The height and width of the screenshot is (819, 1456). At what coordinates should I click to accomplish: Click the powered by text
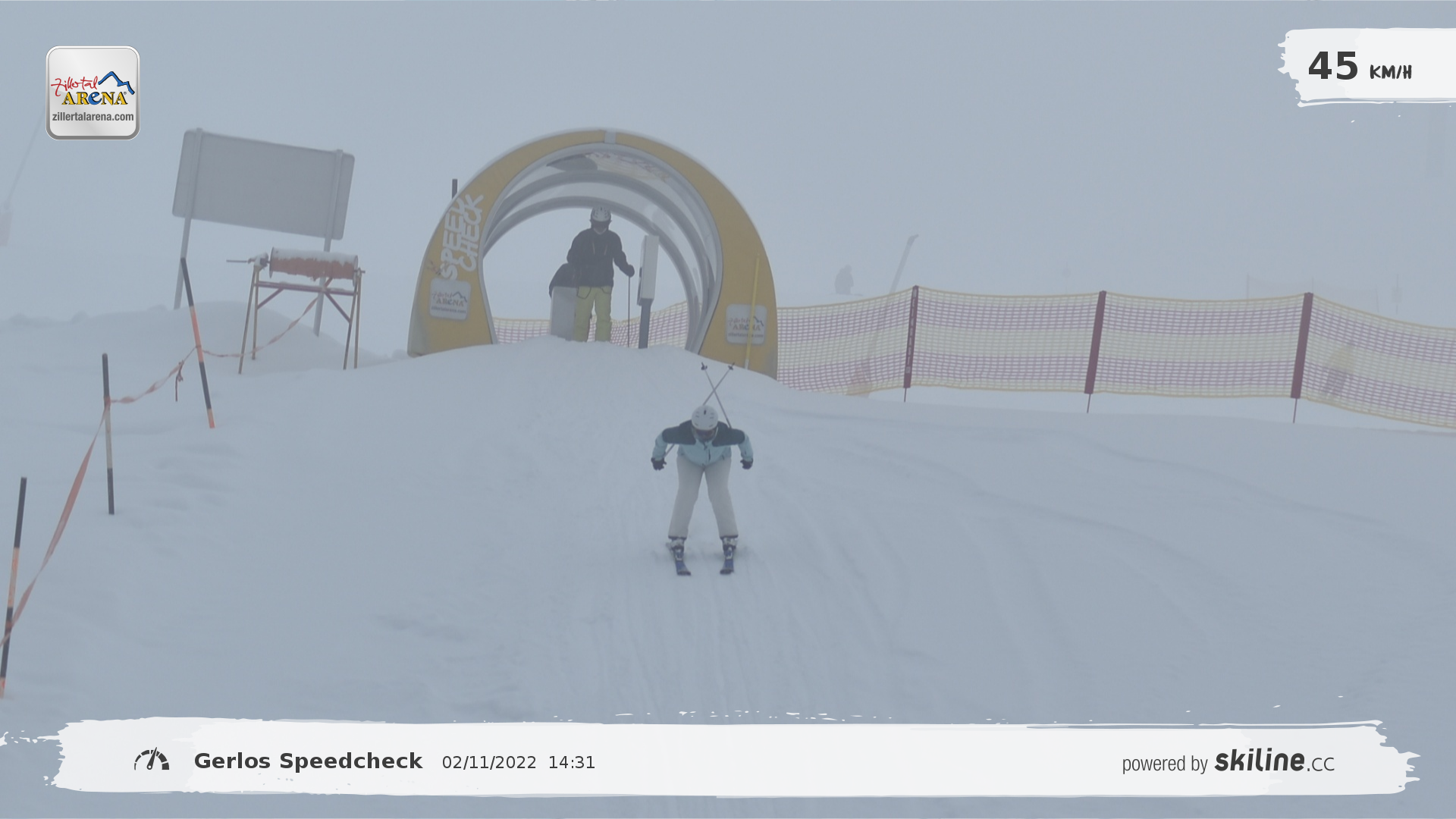coord(1164,764)
